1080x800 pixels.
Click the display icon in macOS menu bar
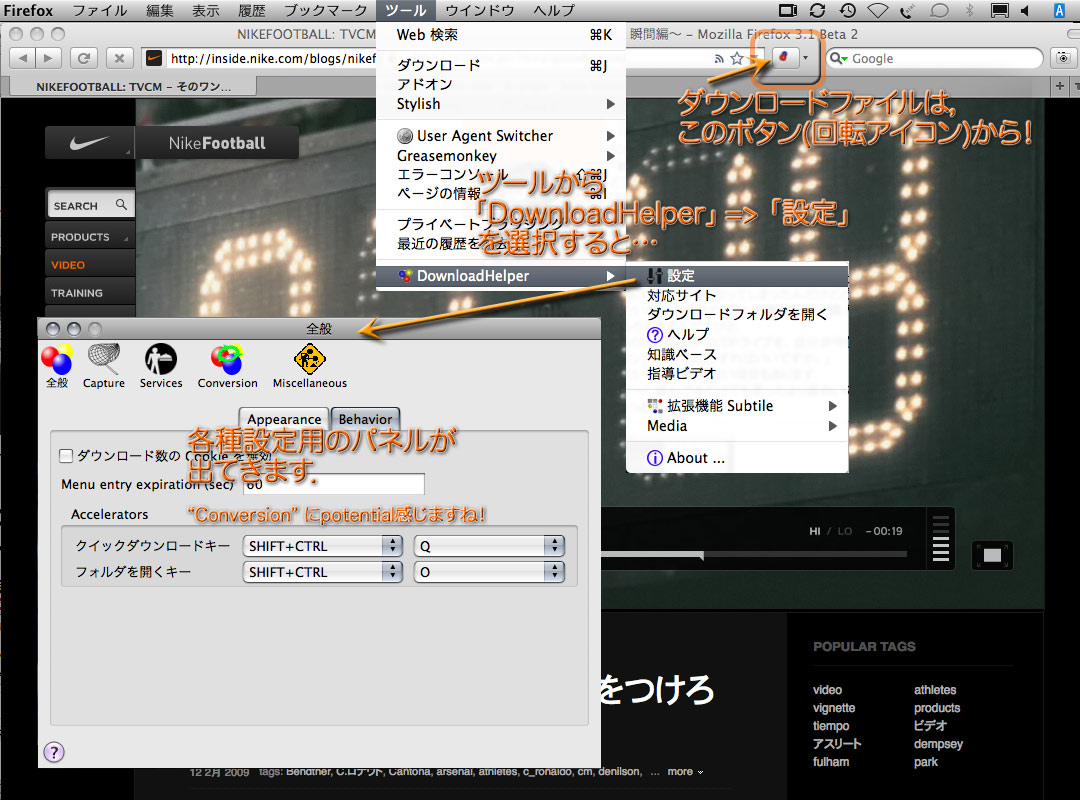click(999, 10)
